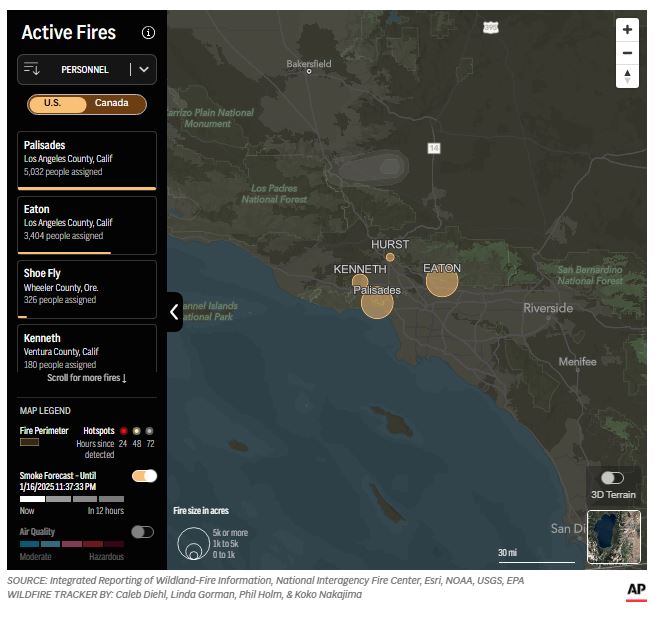The height and width of the screenshot is (618, 655).
Task: Collapse the sidebar with the left chevron
Action: pos(174,312)
